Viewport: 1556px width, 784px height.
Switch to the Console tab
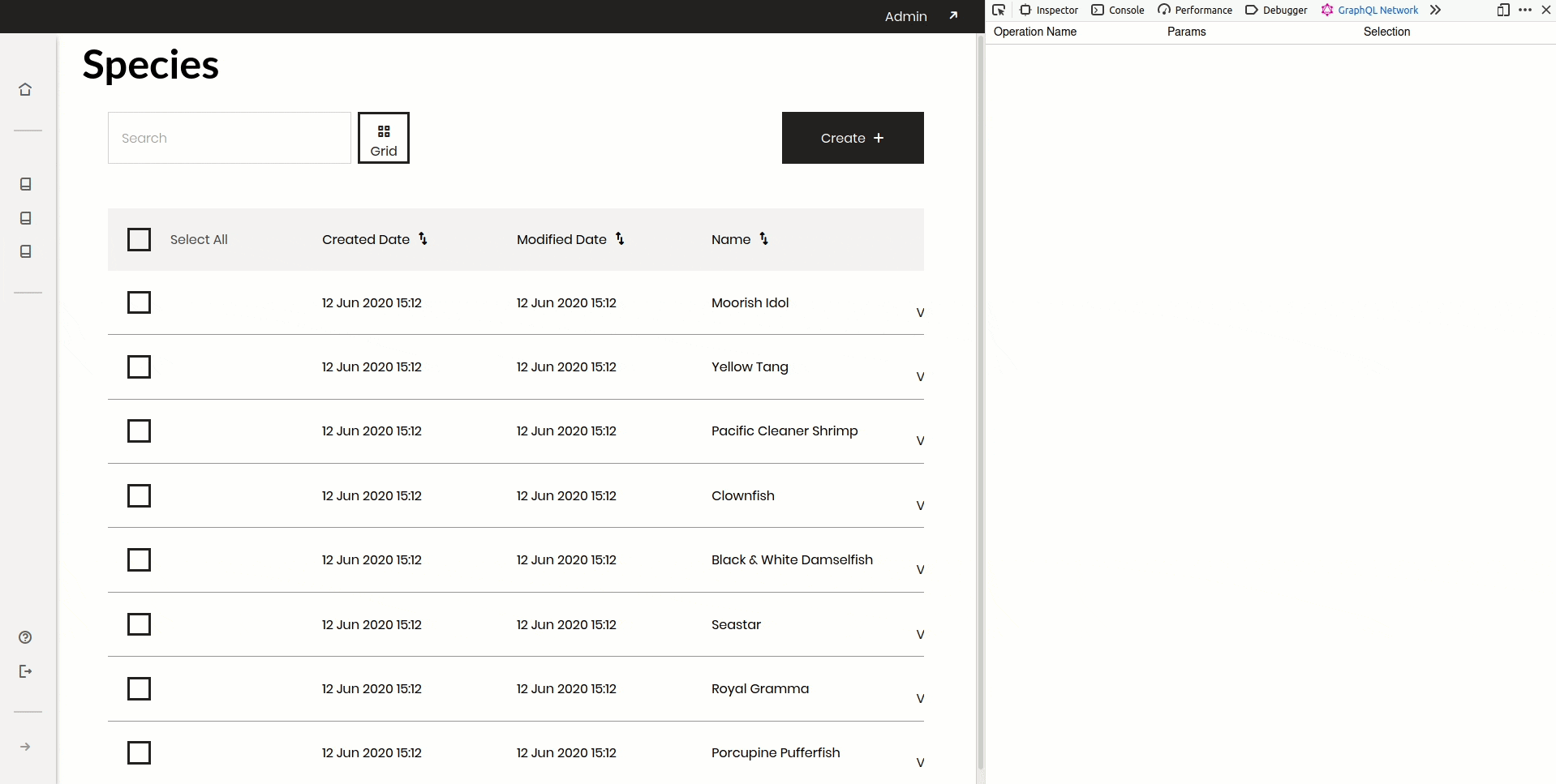(x=1118, y=10)
